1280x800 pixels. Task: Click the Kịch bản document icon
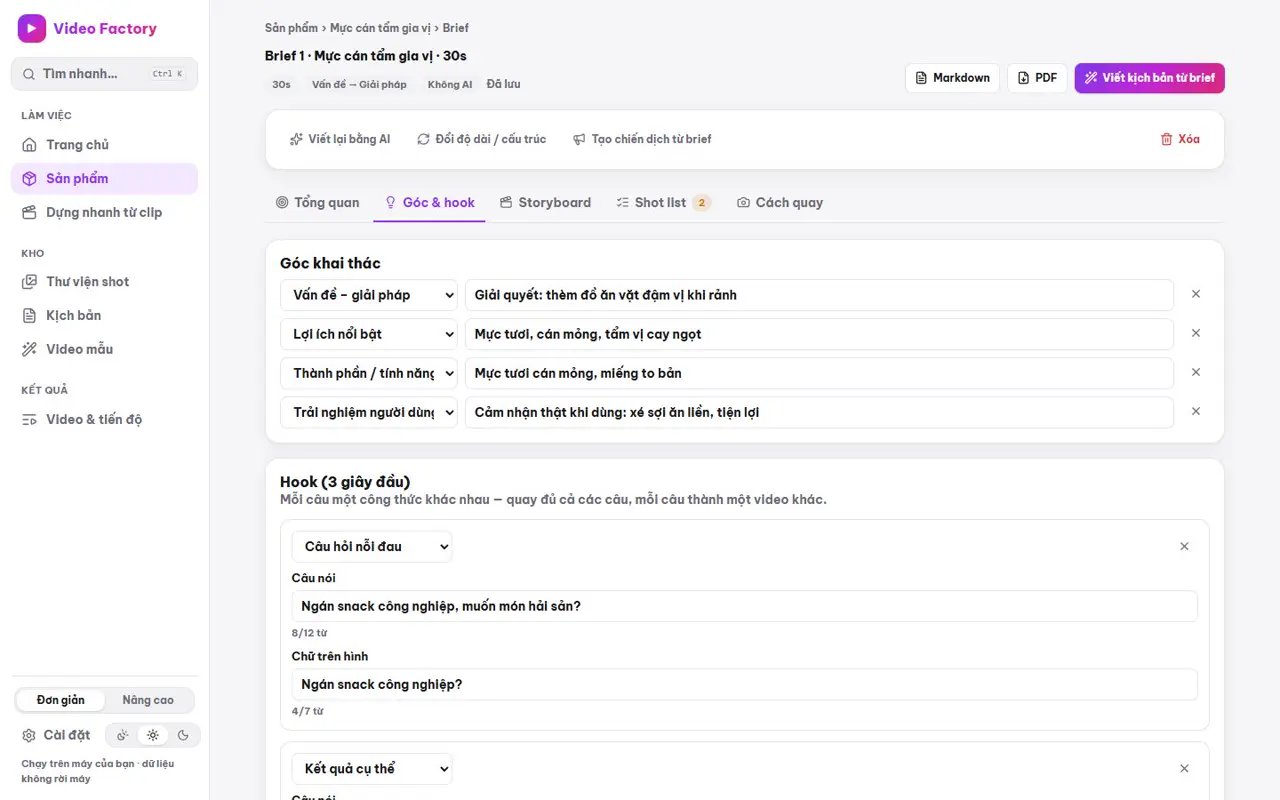(30, 316)
